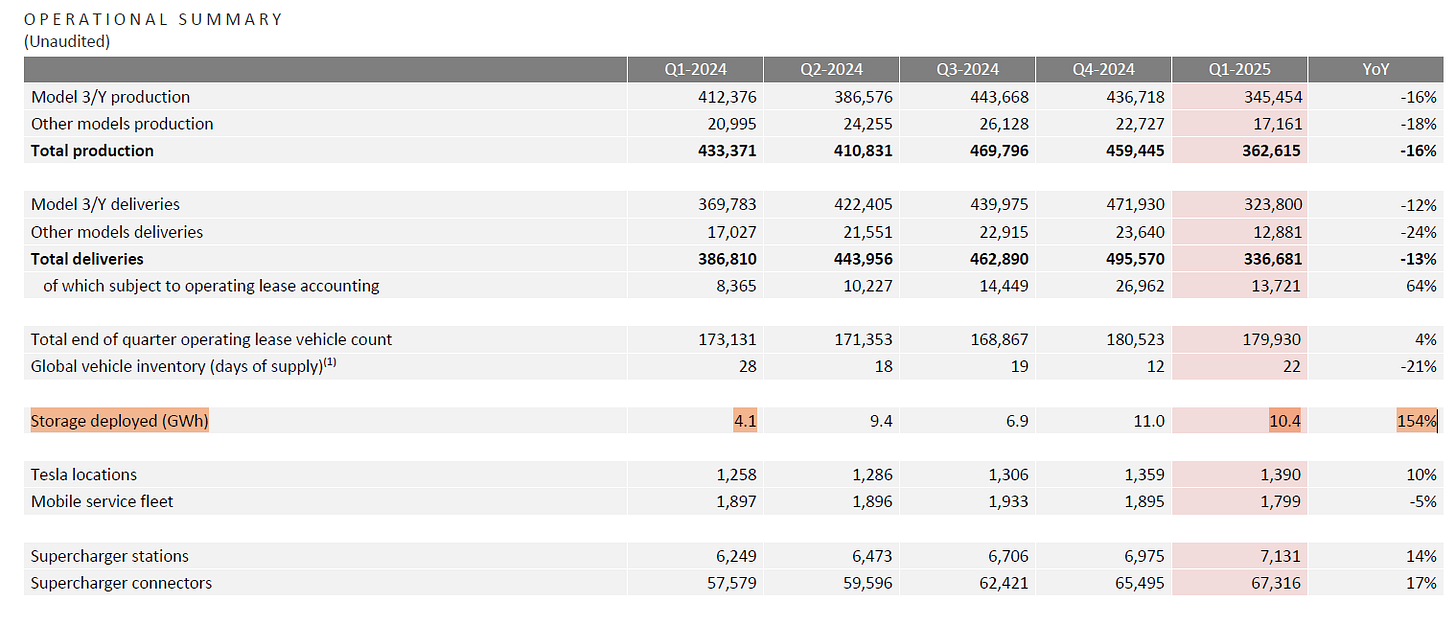This screenshot has height=626, width=1456.
Task: Click the 9.4 storage deployed cell
Action: (x=880, y=421)
